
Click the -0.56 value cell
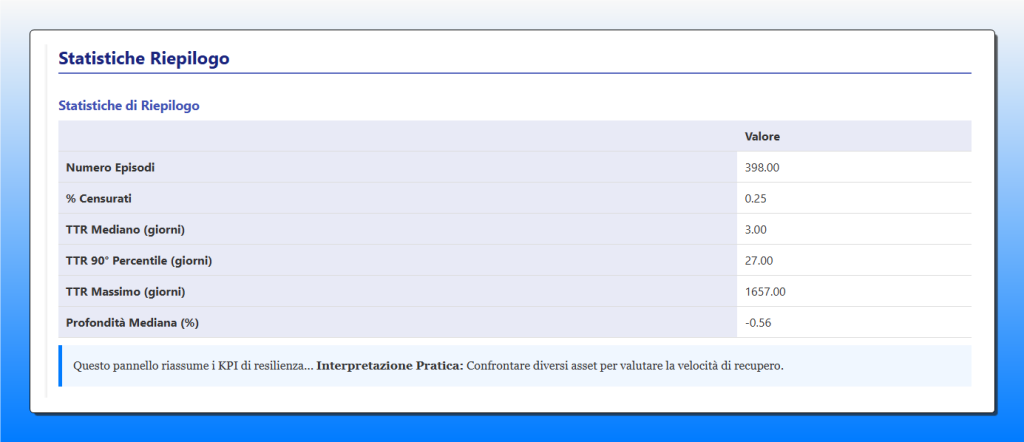(758, 322)
